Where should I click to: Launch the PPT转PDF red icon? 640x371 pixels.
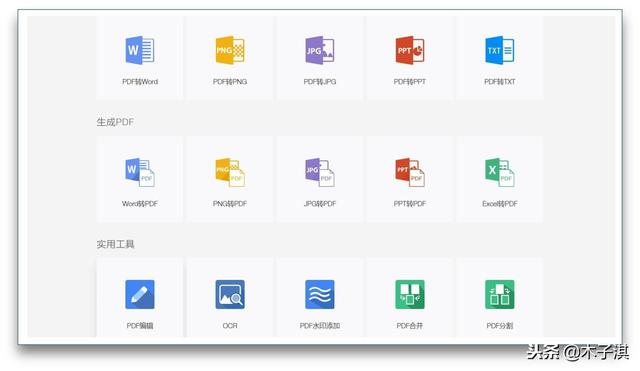[x=410, y=172]
